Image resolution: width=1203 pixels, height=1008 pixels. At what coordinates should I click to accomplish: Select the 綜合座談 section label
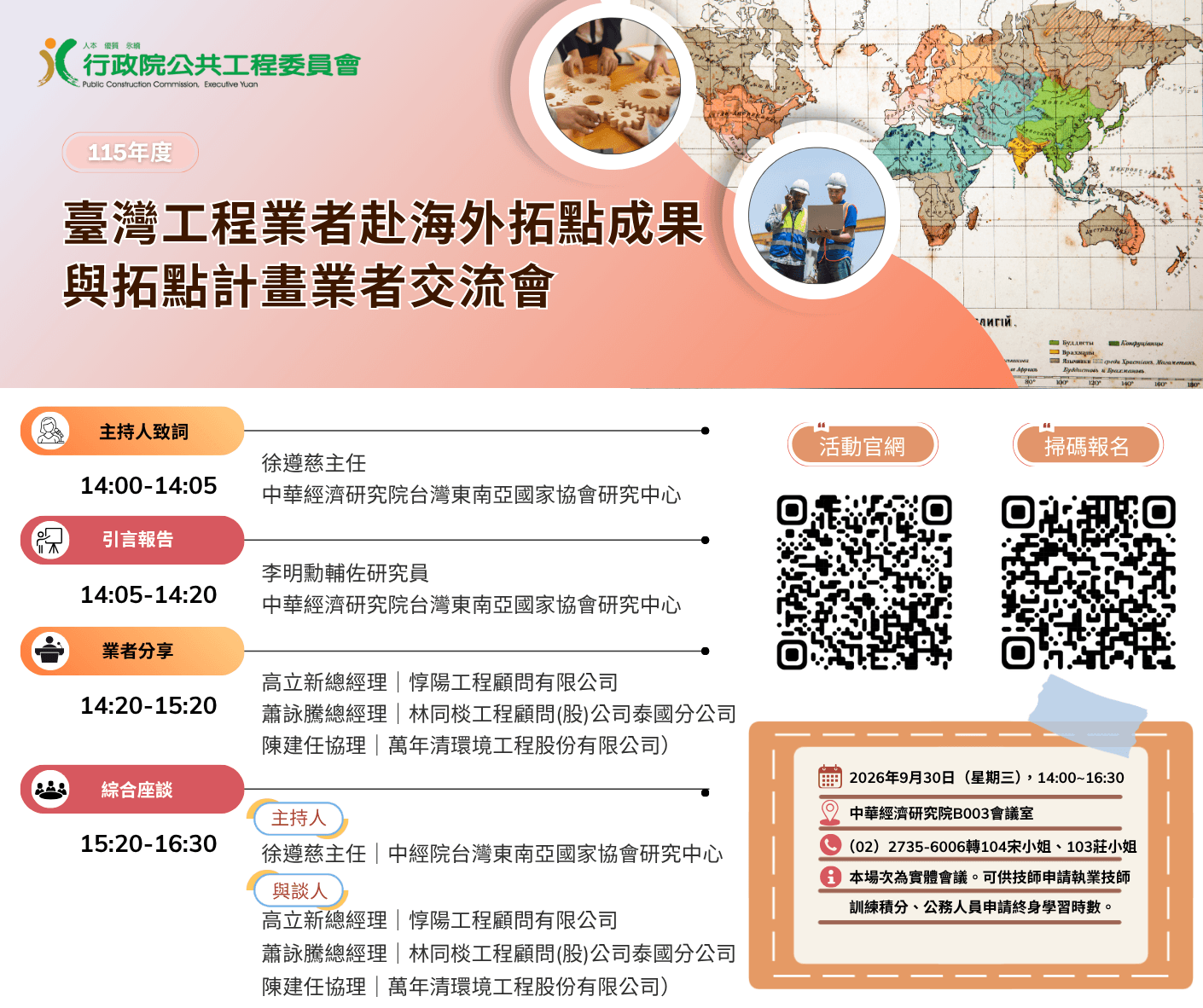point(137,790)
